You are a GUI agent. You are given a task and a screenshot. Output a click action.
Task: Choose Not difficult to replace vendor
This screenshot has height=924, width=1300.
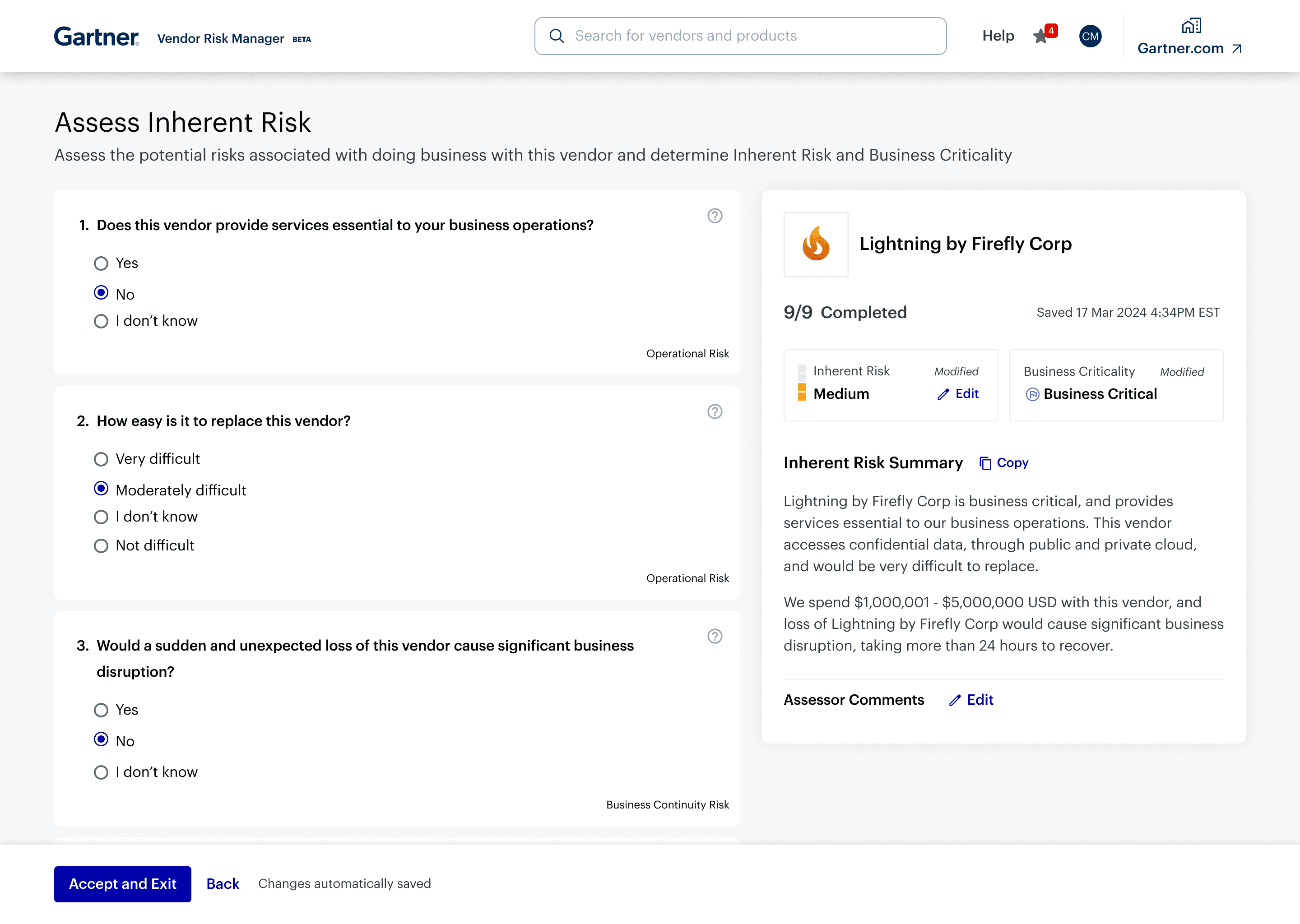point(101,545)
